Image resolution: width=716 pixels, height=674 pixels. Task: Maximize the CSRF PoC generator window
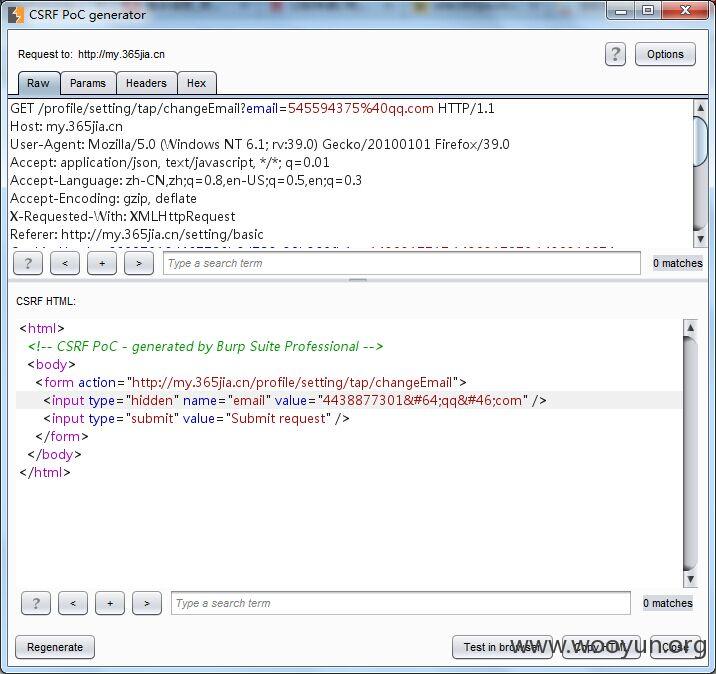(648, 11)
